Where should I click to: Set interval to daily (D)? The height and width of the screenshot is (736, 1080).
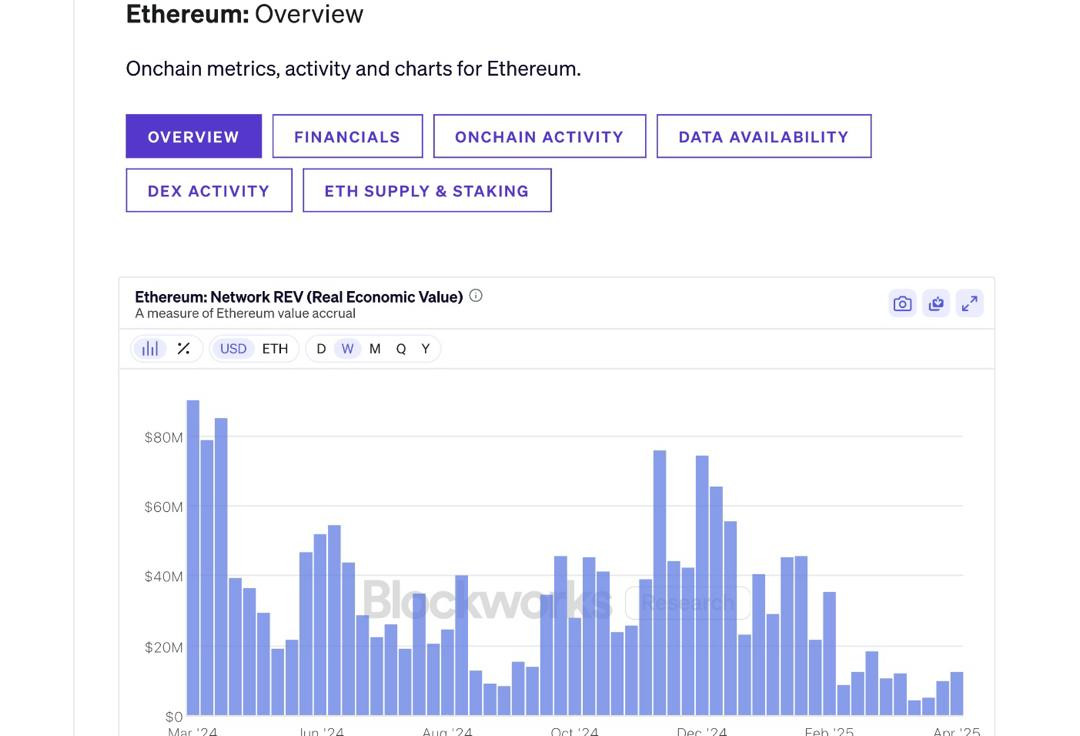(321, 349)
